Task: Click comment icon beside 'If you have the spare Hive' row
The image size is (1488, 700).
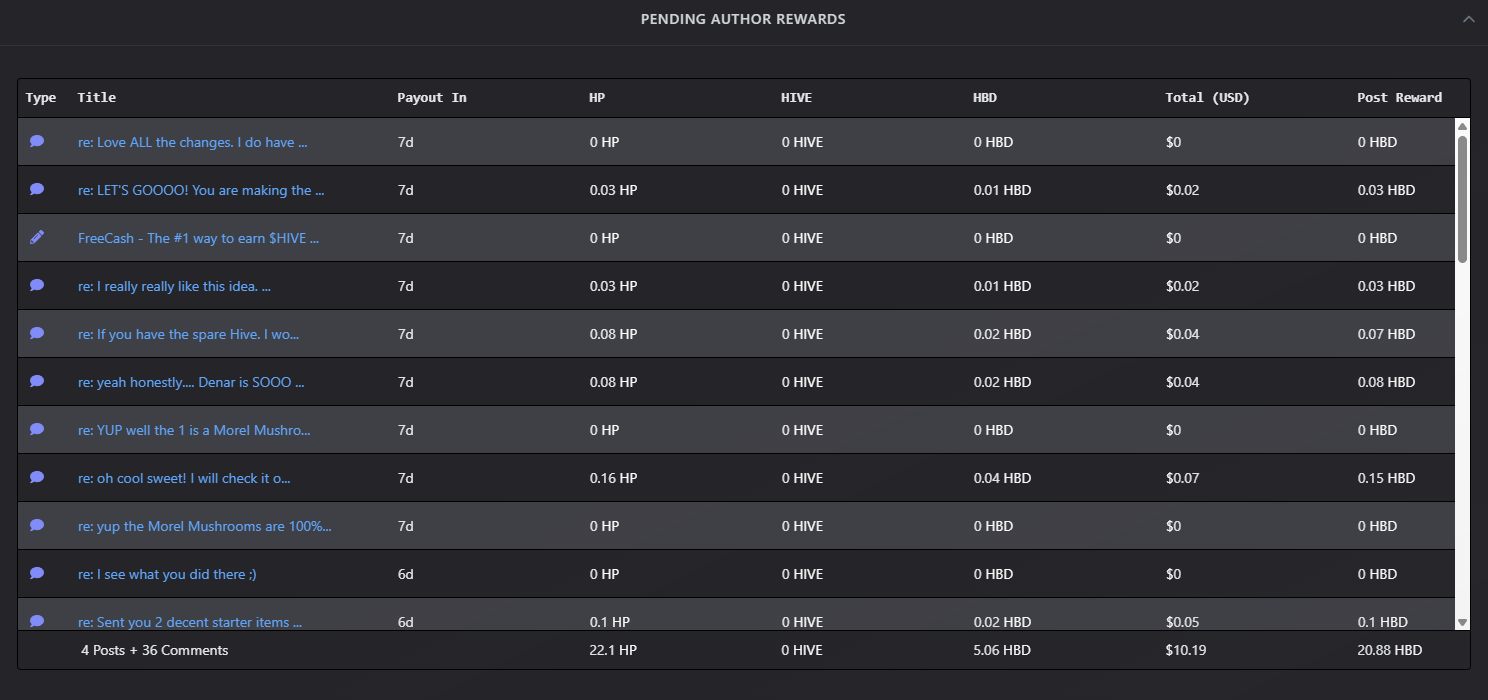Action: 37,333
